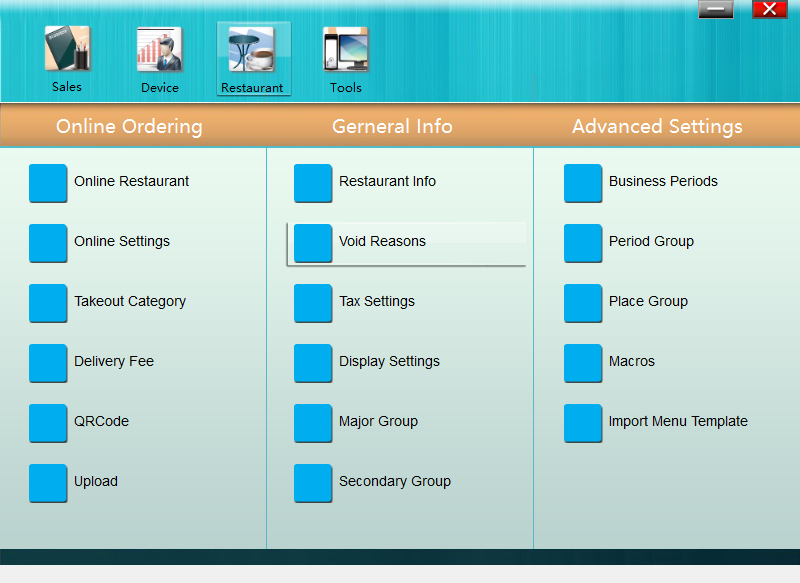Open Macros
Image resolution: width=800 pixels, height=583 pixels.
point(632,361)
